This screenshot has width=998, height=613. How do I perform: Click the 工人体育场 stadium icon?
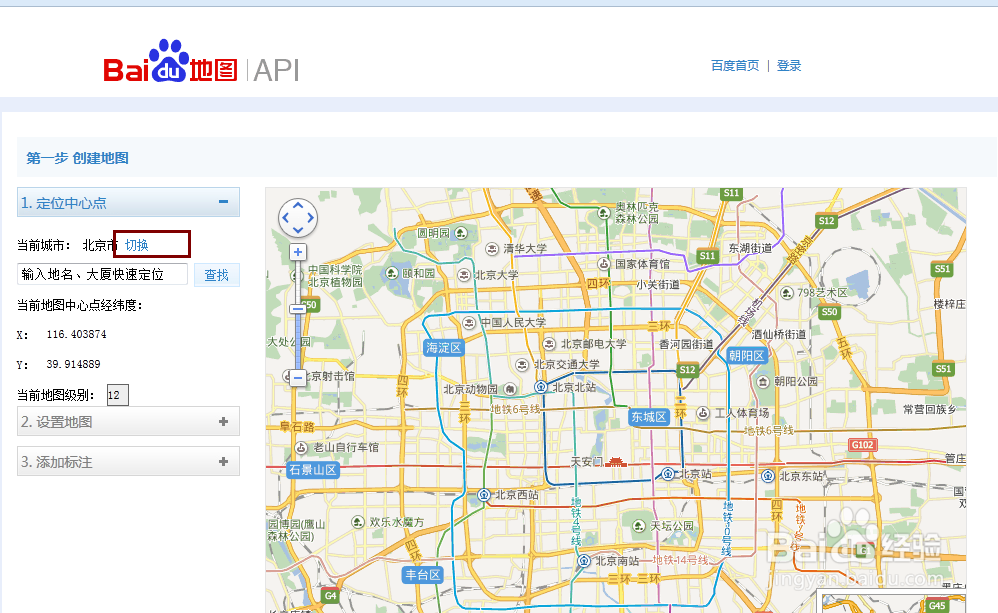tap(703, 413)
